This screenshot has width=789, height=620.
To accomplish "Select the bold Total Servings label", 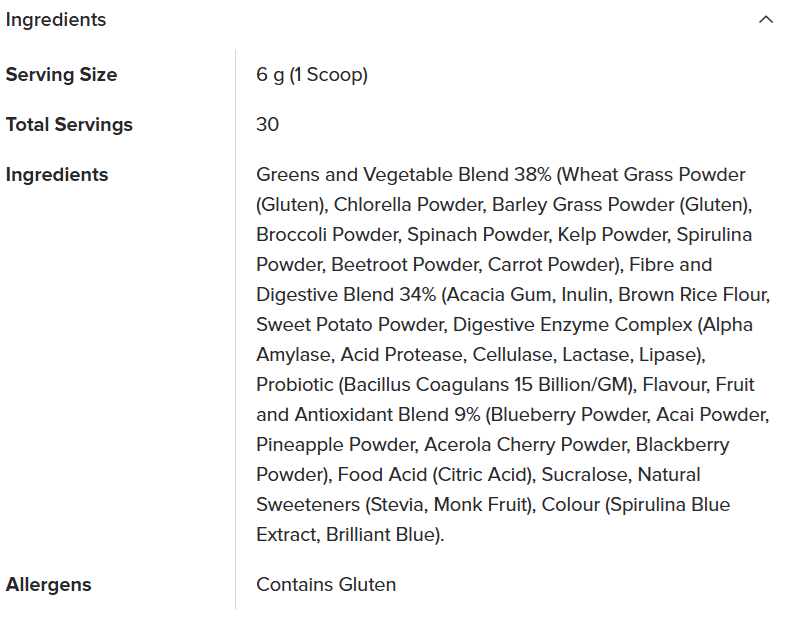I will 69,124.
